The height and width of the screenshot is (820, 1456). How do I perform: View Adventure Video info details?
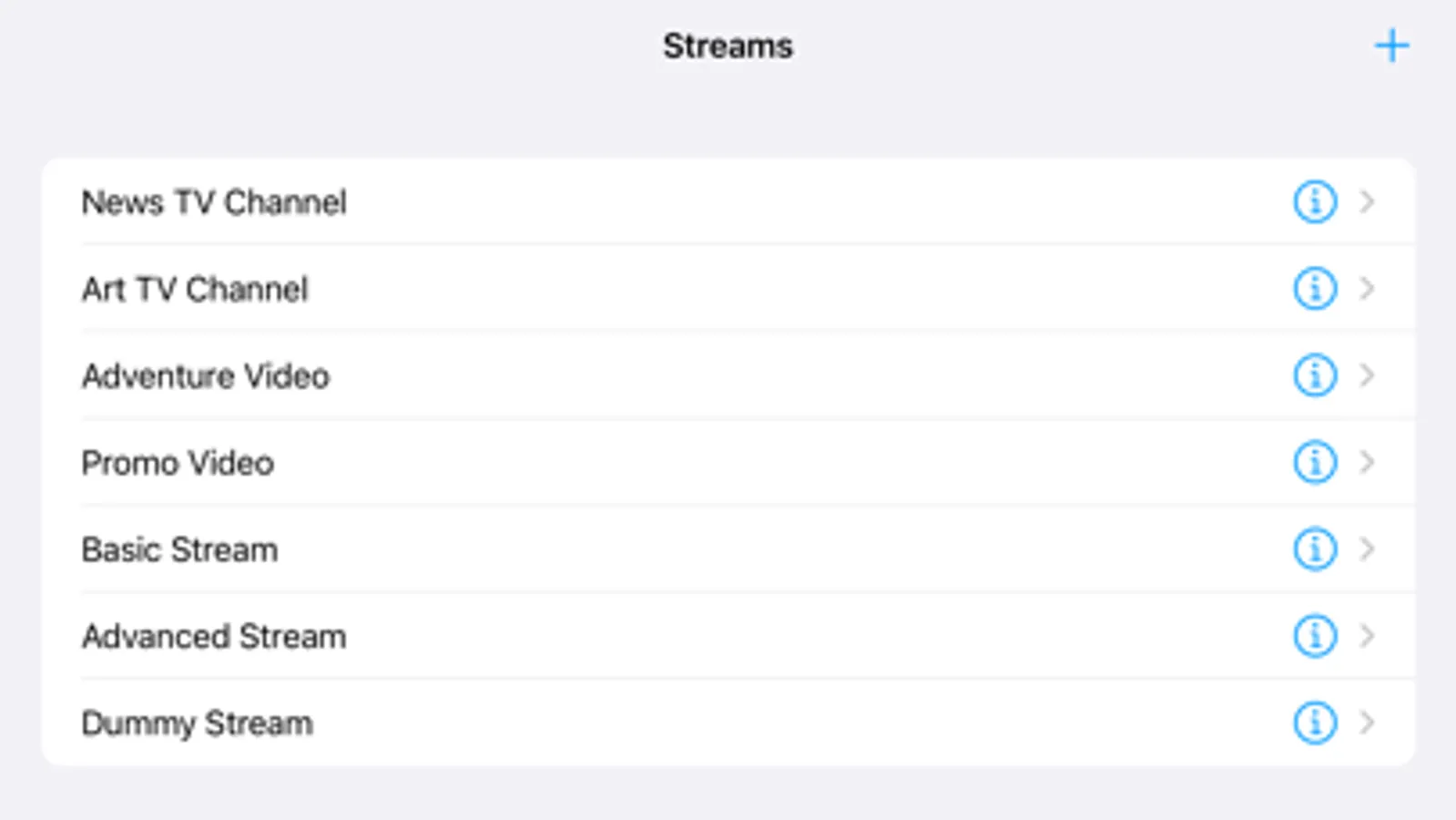pyautogui.click(x=1315, y=375)
